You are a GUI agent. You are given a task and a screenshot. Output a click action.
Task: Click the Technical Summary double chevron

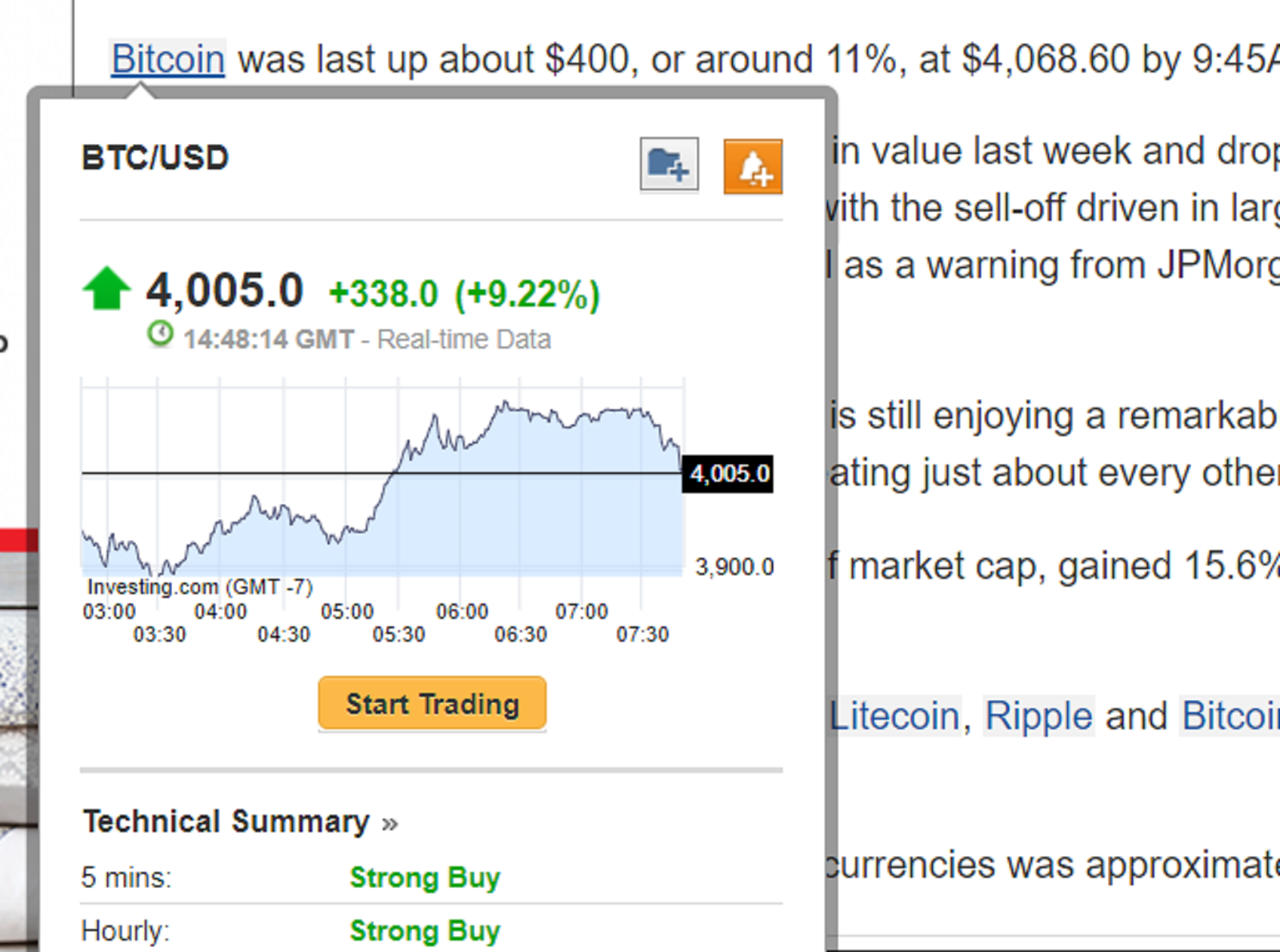pyautogui.click(x=390, y=823)
